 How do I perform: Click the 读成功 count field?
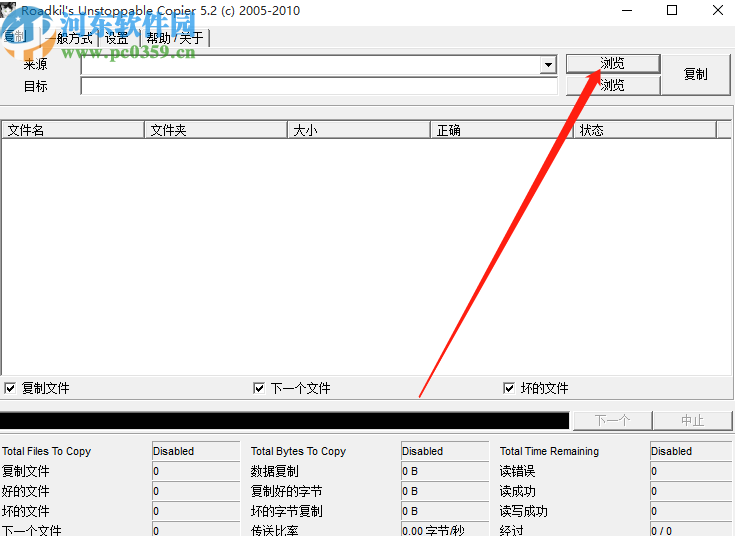tap(691, 491)
